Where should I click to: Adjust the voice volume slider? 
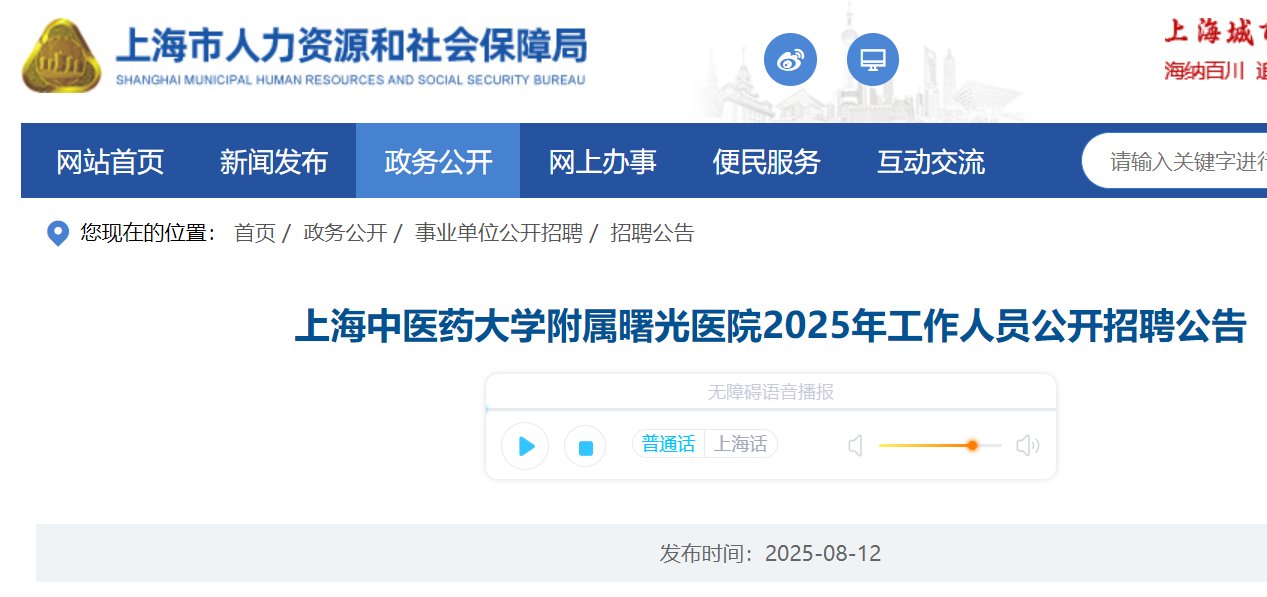pos(940,445)
